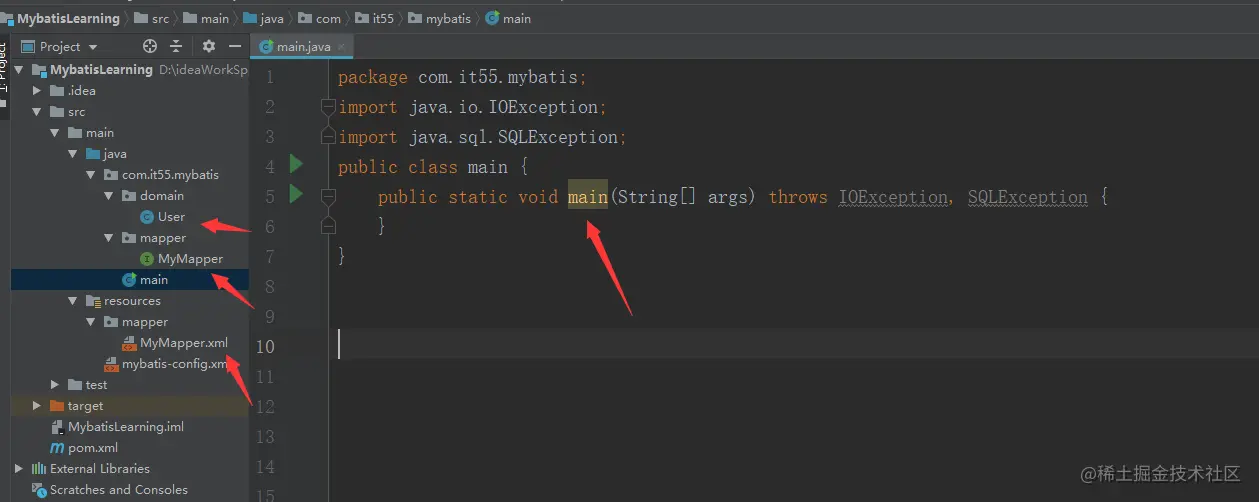Click src in the breadcrumb bar

point(161,18)
